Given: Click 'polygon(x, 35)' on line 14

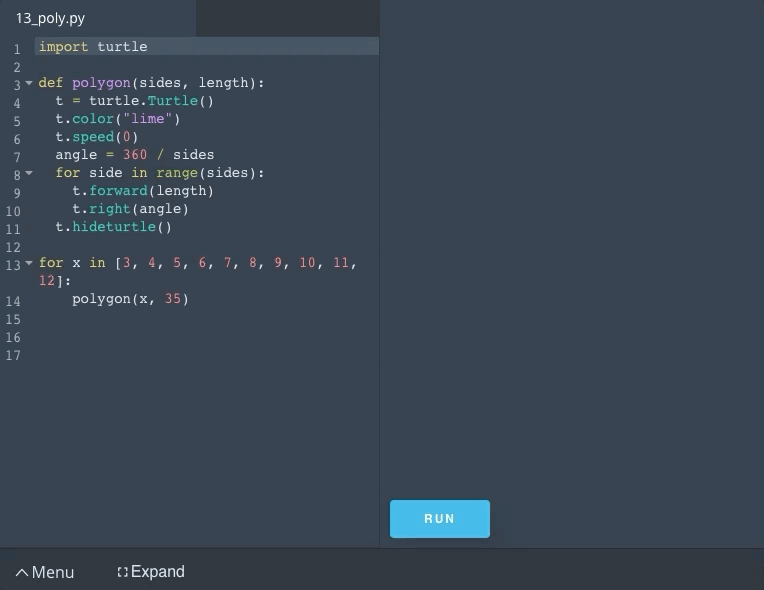Looking at the screenshot, I should (x=130, y=299).
